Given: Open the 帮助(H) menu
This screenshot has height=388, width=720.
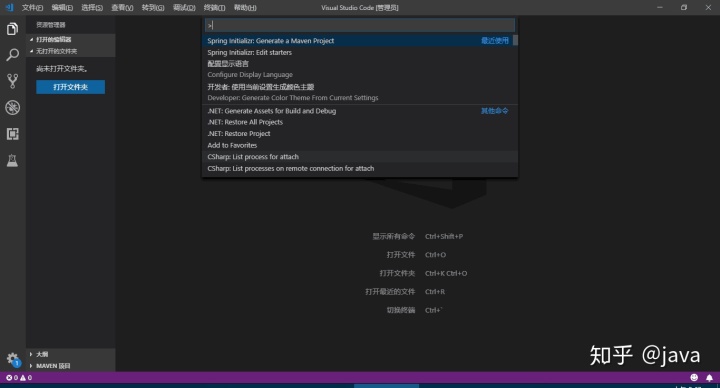Looking at the screenshot, I should [245, 7].
